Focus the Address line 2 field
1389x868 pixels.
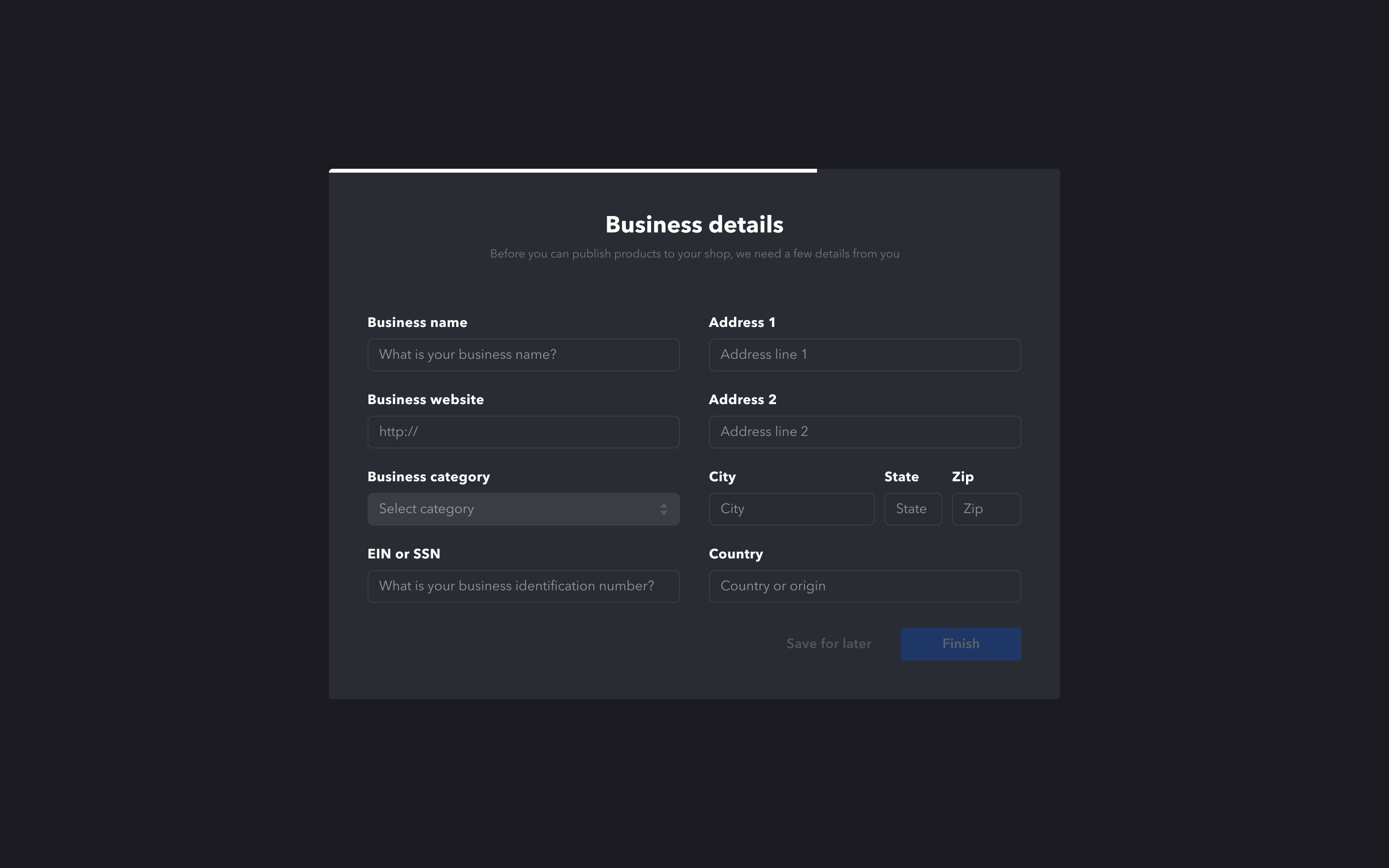pos(864,432)
